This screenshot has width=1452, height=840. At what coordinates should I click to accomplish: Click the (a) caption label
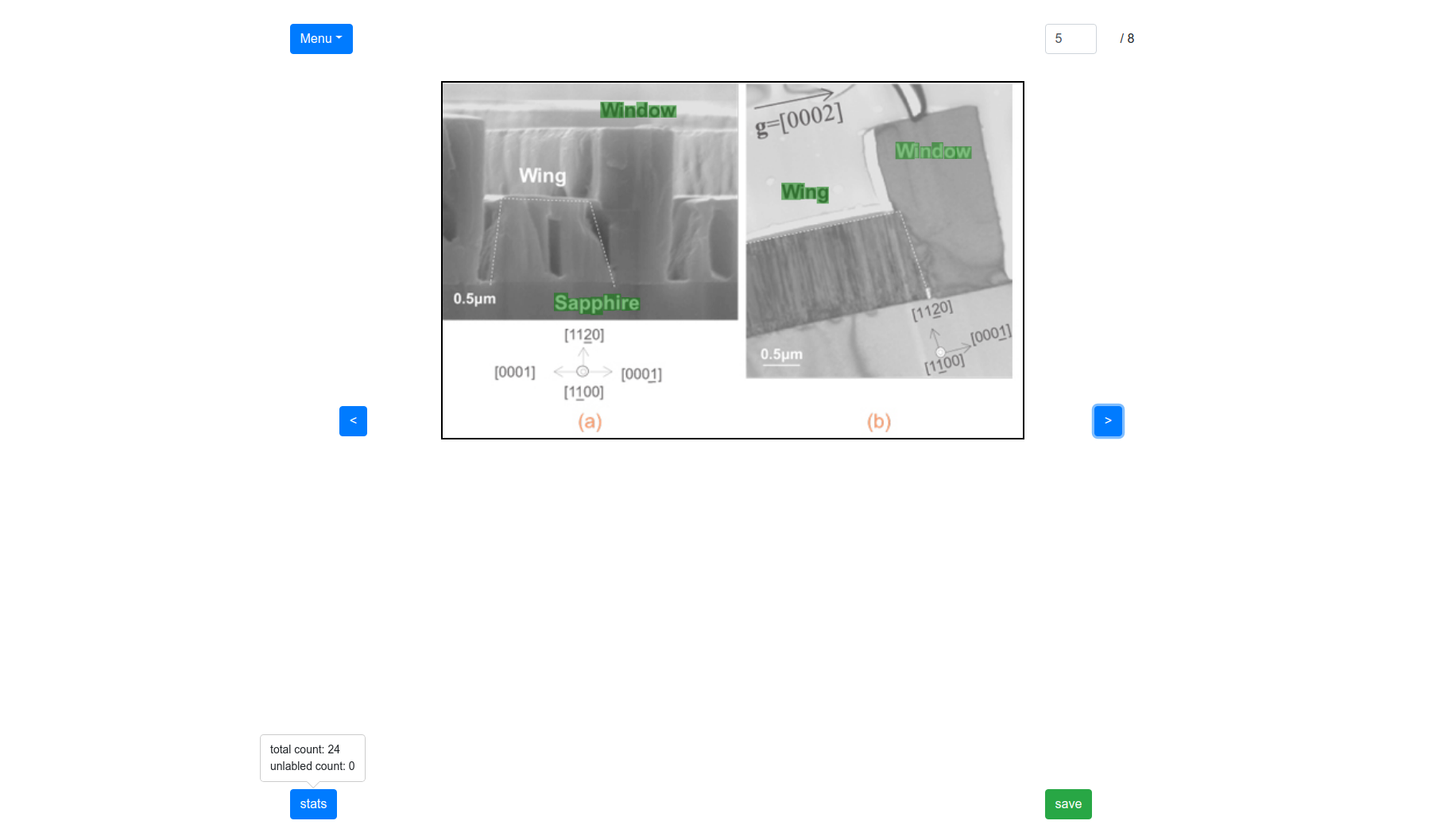click(x=590, y=421)
